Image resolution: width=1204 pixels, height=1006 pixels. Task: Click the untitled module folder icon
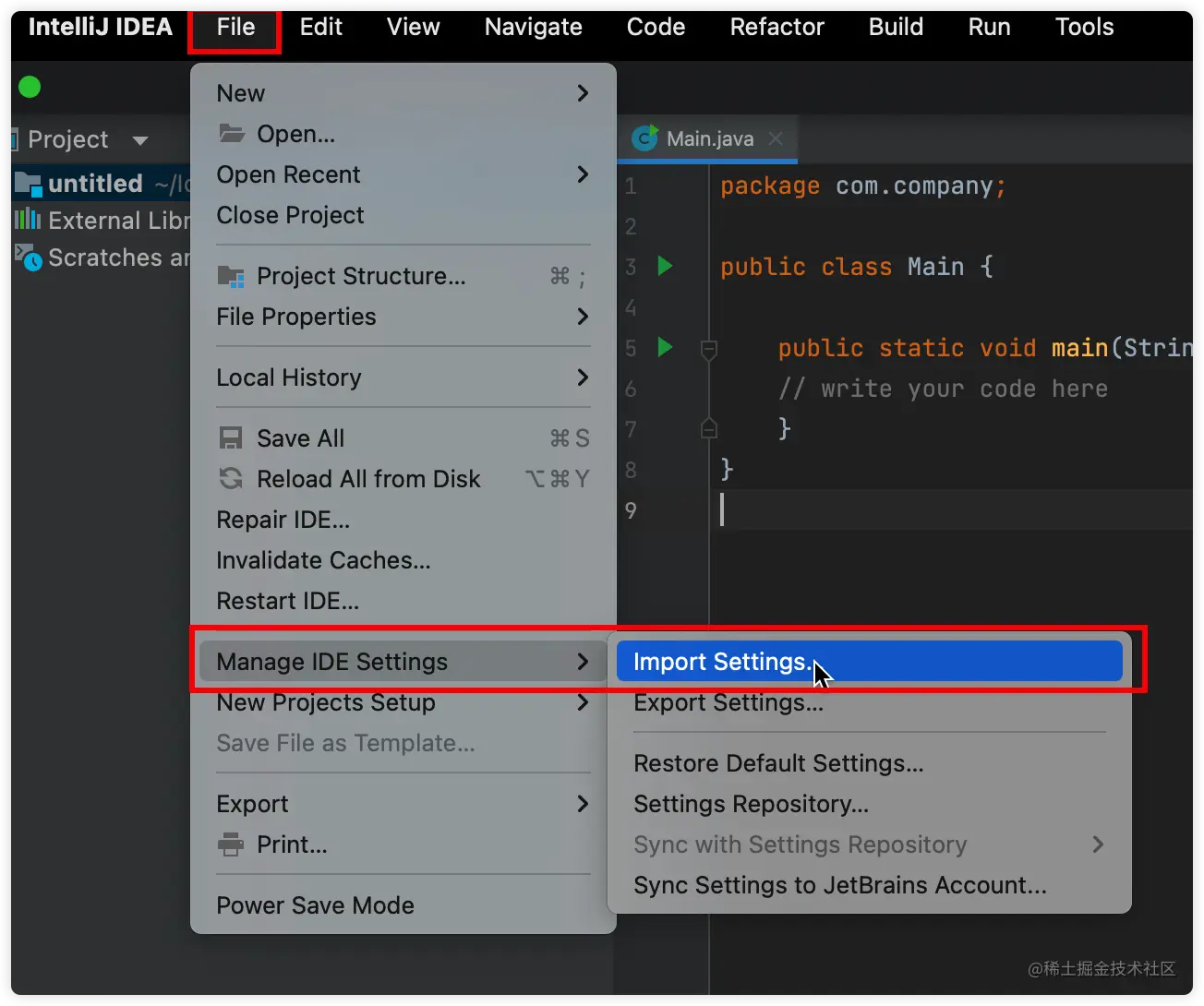[x=29, y=185]
